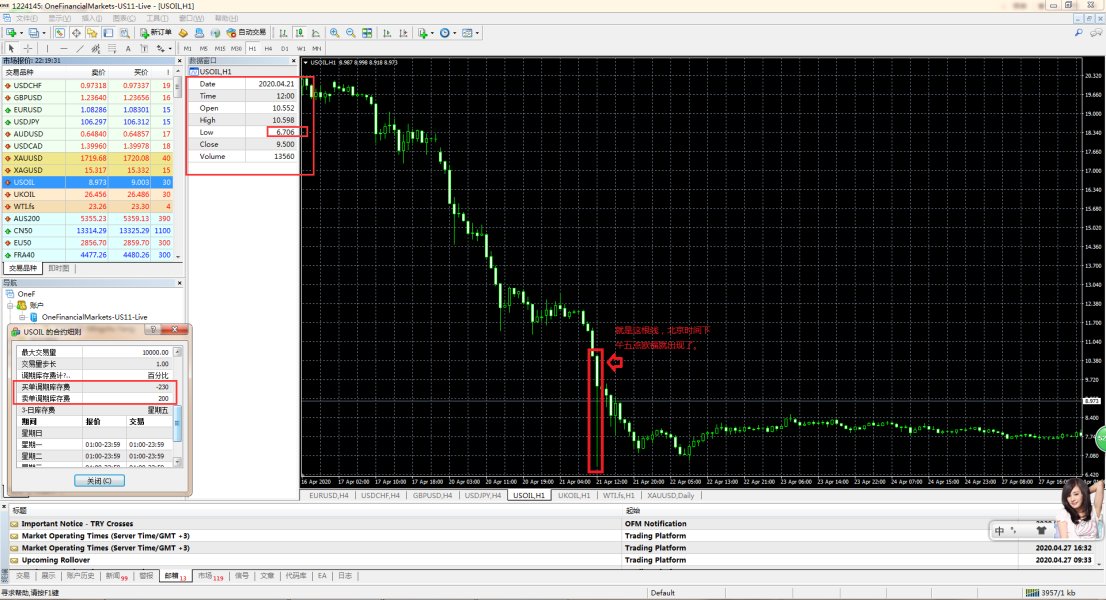This screenshot has height=600, width=1106.
Task: Expand the OneFinancialMarkets-US11-Live account node
Action: point(23,317)
